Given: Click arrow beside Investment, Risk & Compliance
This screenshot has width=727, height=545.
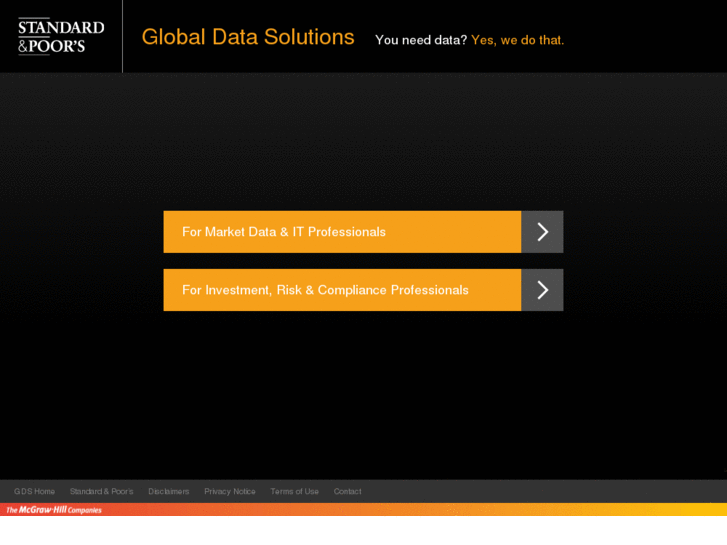Looking at the screenshot, I should click(x=542, y=290).
